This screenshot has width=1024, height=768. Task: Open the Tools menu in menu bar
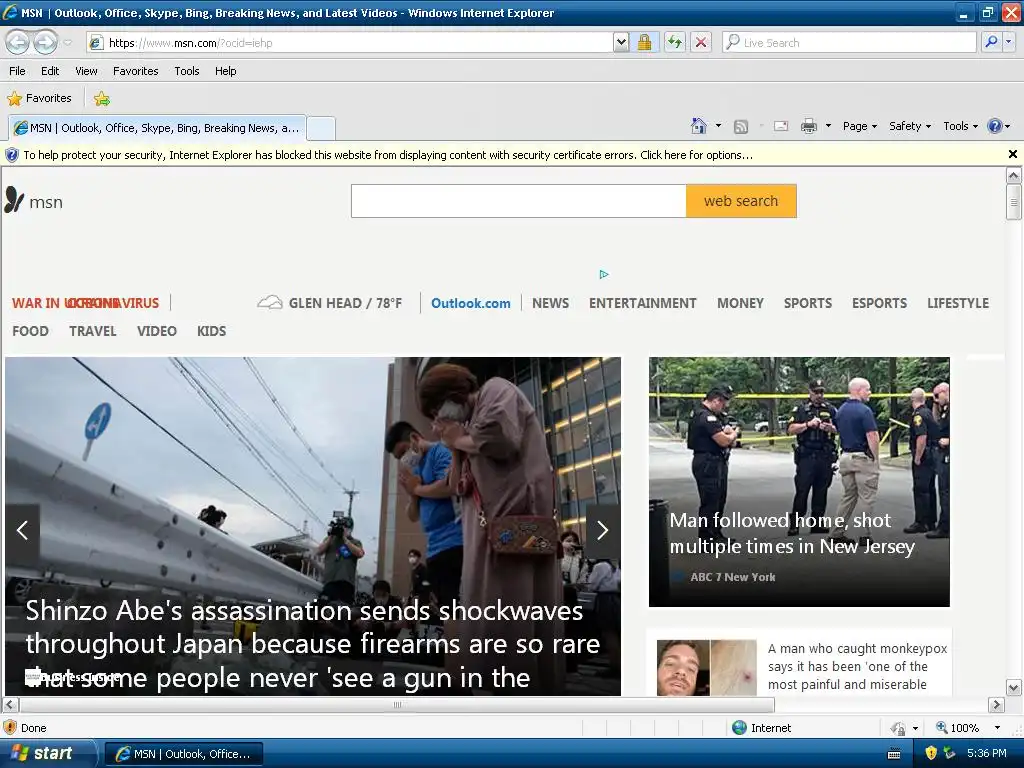pyautogui.click(x=187, y=71)
